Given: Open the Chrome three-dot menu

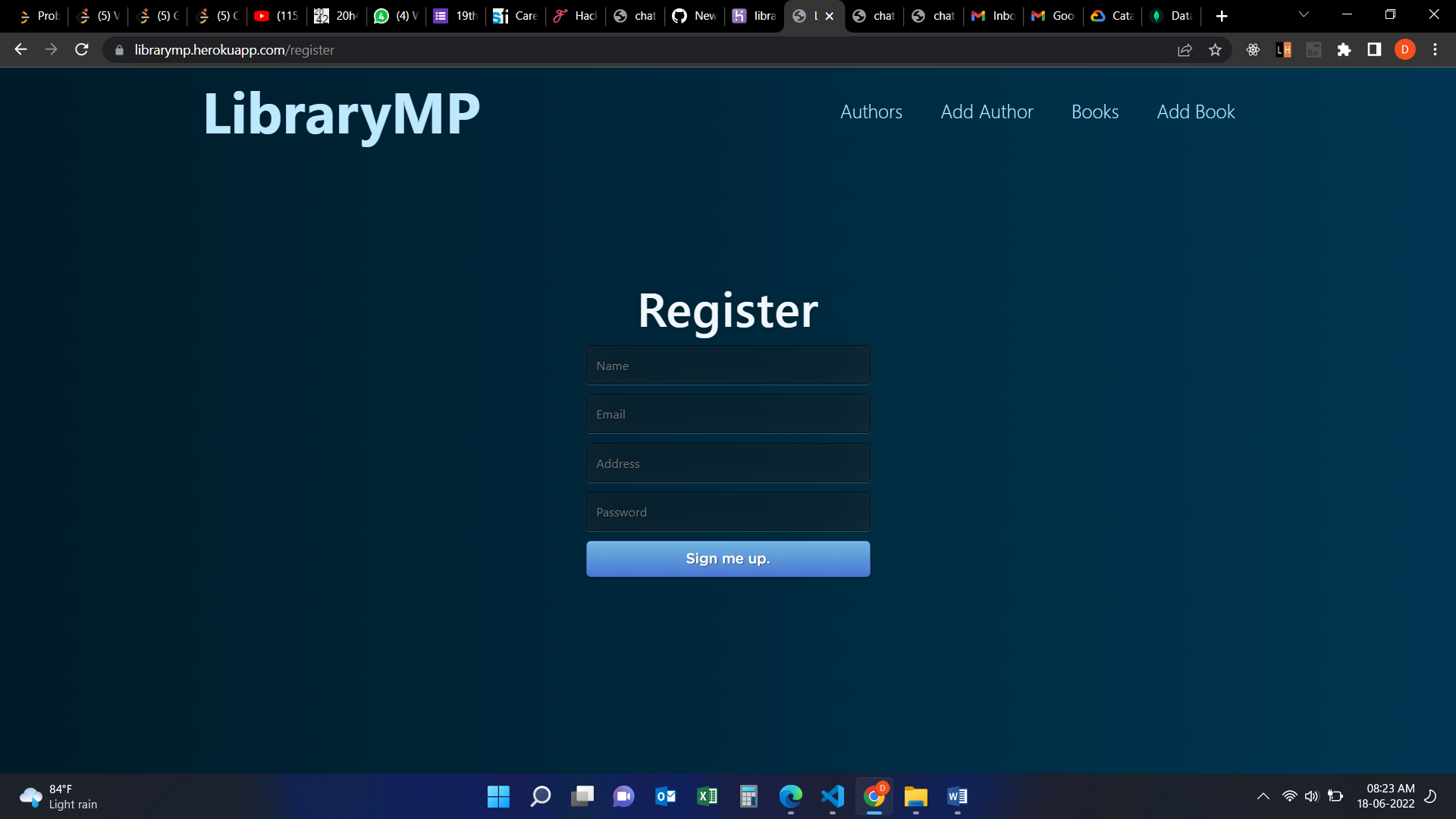Looking at the screenshot, I should coord(1435,49).
